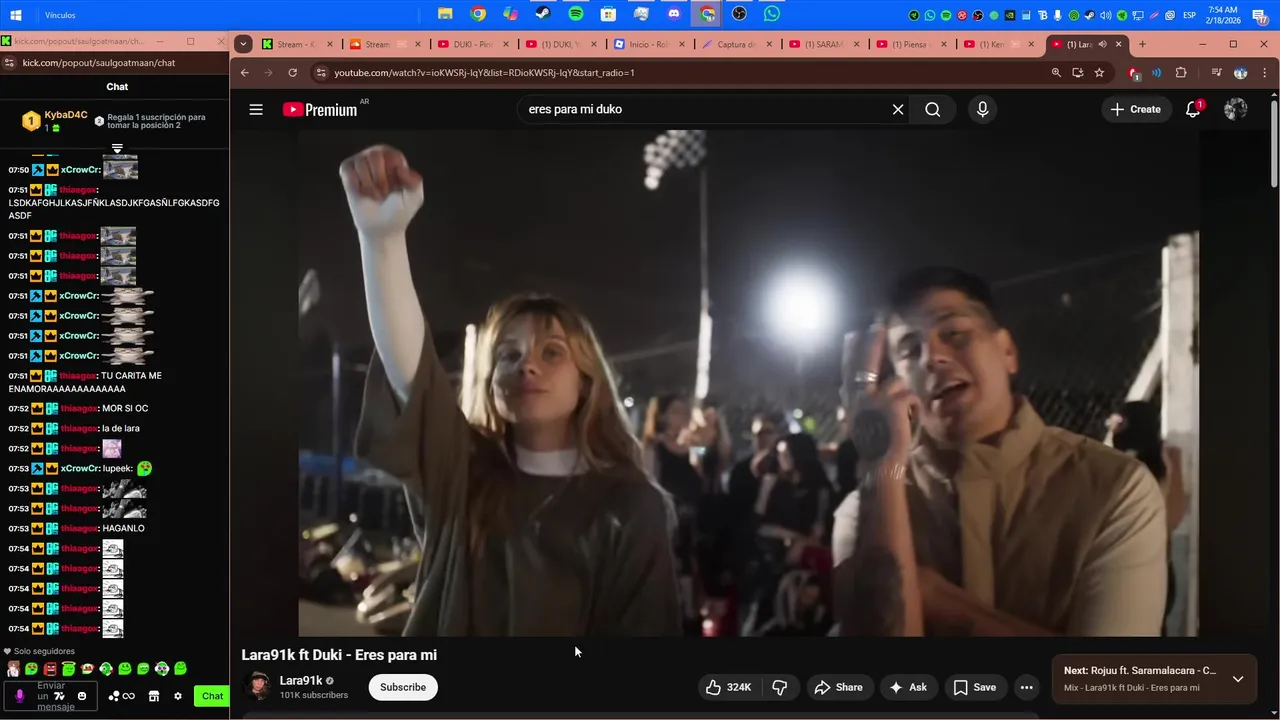Open a new Chrome tab
Viewport: 1280px width, 720px height.
click(x=1142, y=44)
